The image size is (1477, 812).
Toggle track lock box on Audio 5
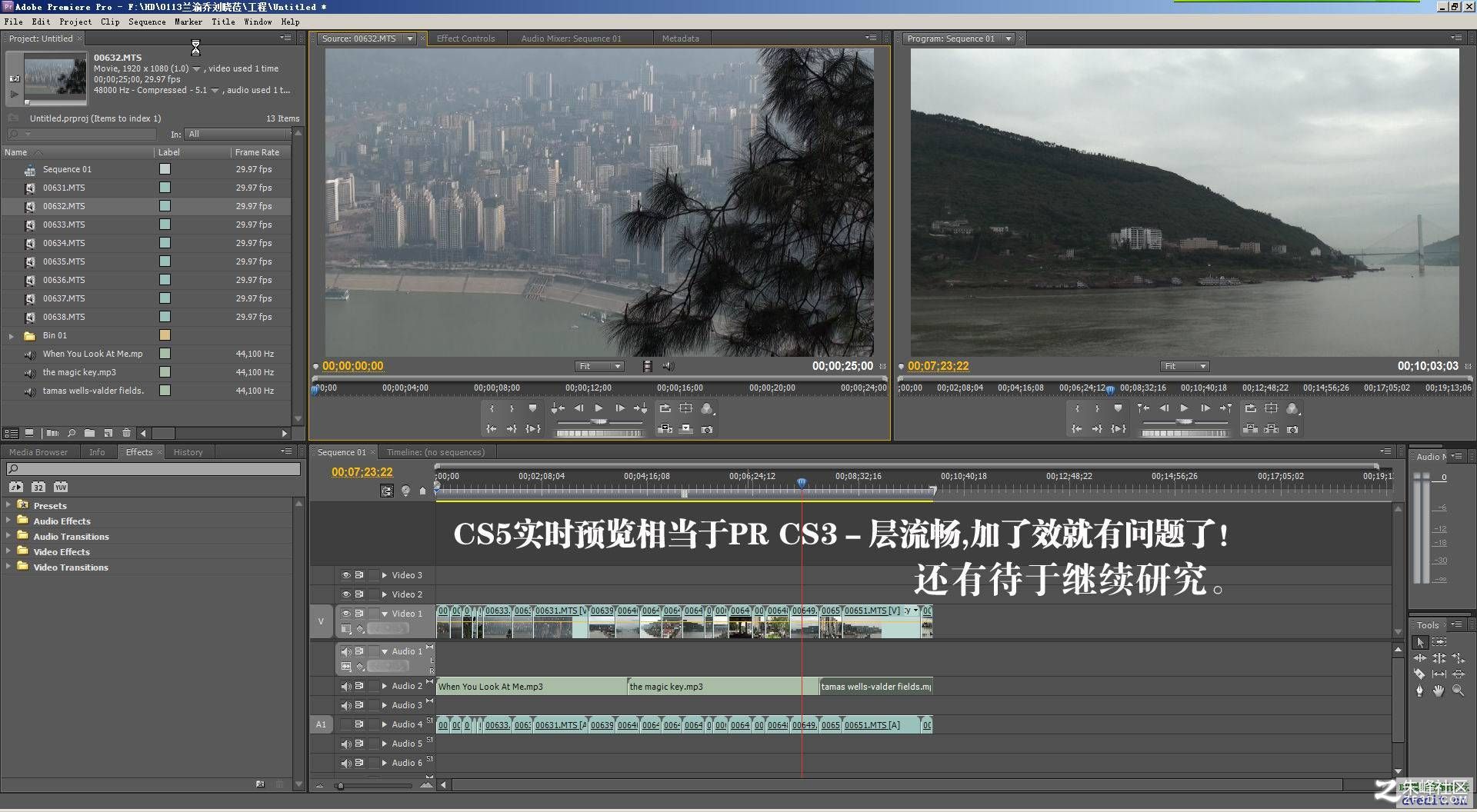373,744
